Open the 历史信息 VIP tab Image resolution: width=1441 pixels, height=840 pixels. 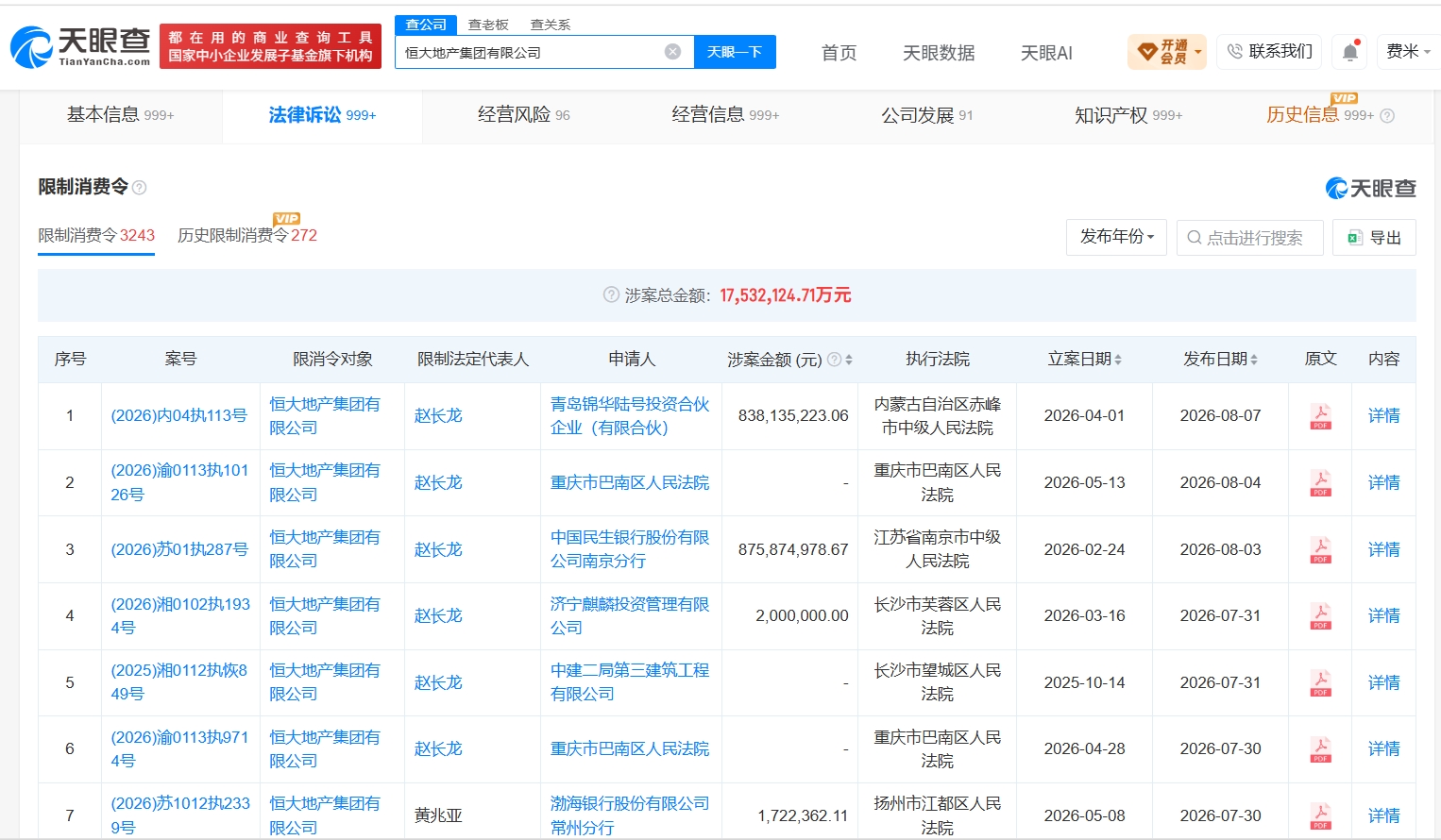pos(1320,115)
